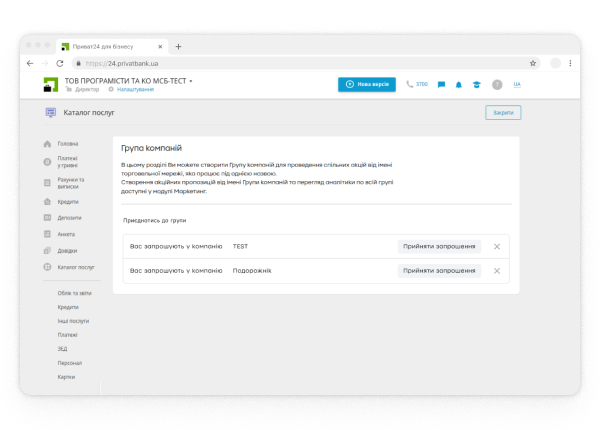Screen dimensions: 600x430
Task: Select Каталог послуг in the sidebar
Action: click(75, 268)
